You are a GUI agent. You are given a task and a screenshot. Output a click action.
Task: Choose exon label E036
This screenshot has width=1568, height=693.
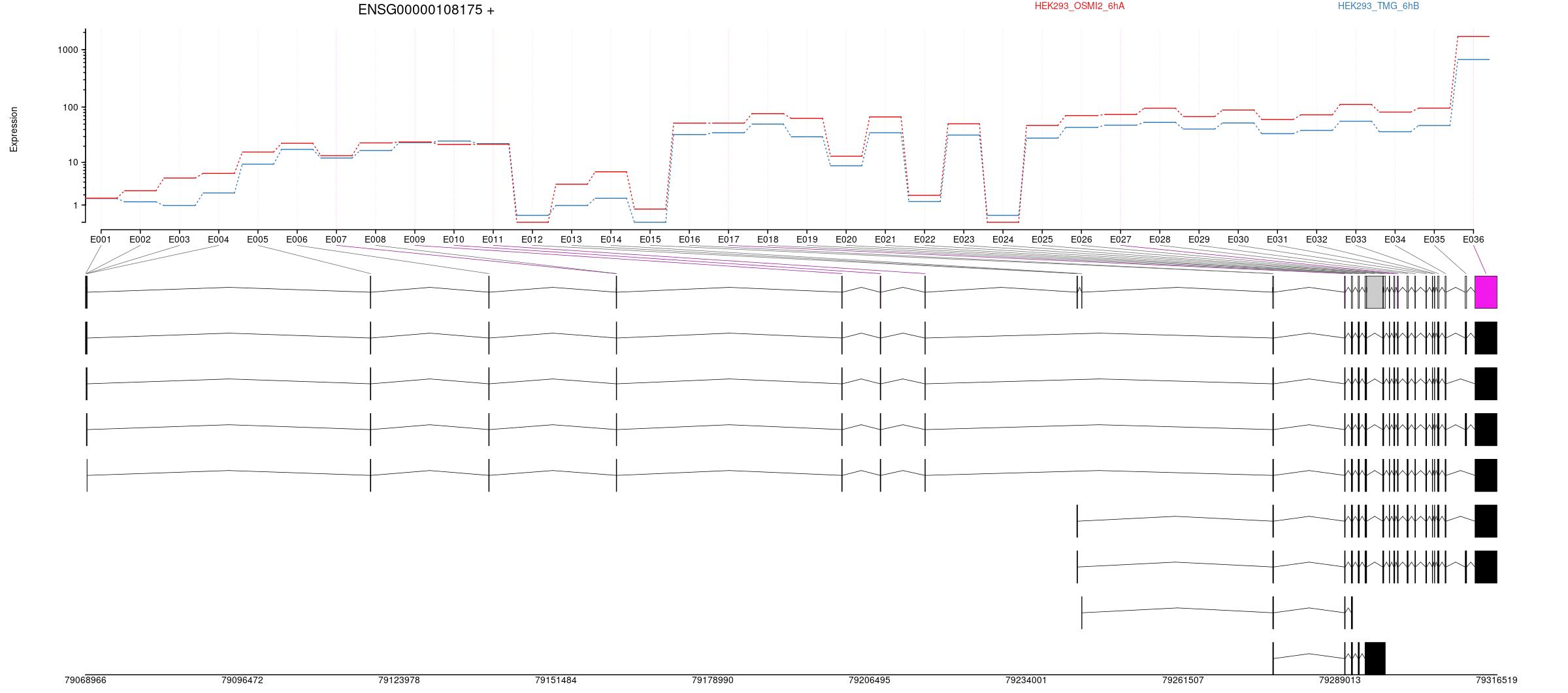(1473, 239)
